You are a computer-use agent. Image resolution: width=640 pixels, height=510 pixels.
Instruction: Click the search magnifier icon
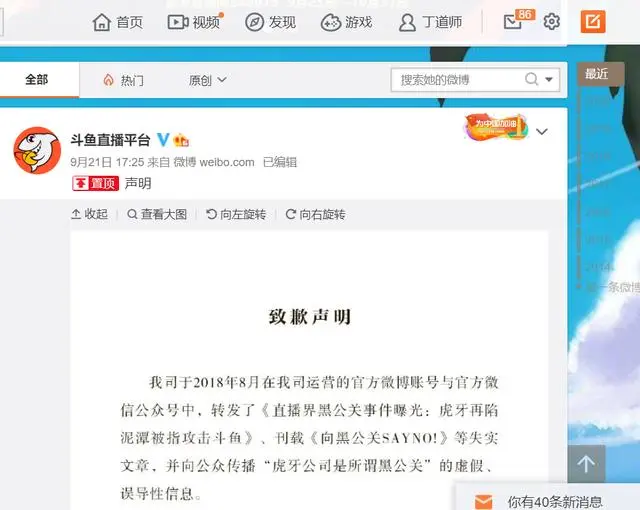tap(531, 79)
